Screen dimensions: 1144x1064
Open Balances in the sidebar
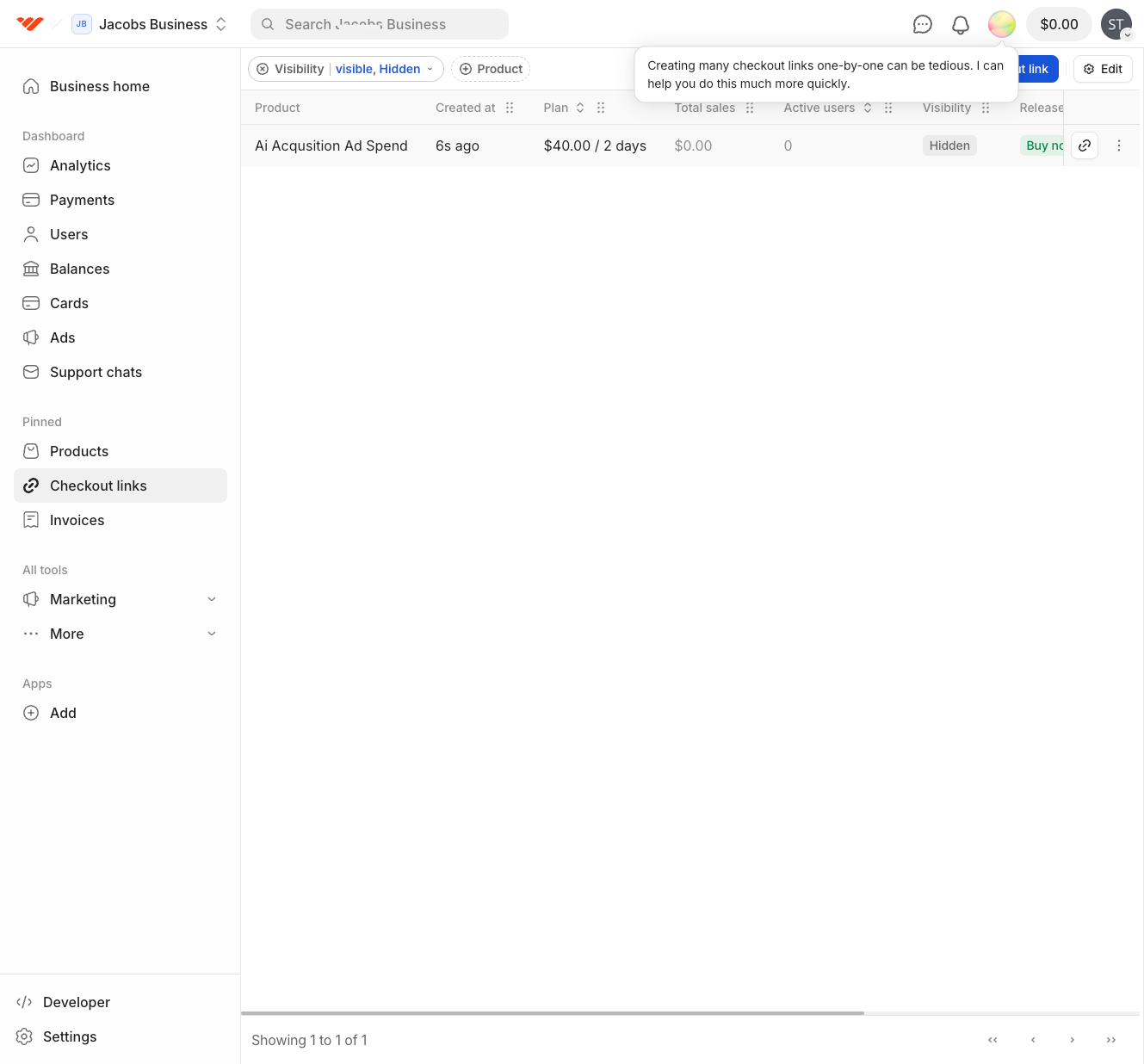point(121,269)
